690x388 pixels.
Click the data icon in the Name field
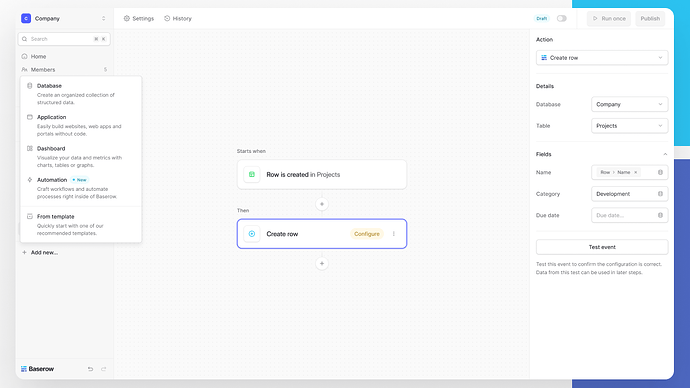pyautogui.click(x=660, y=172)
